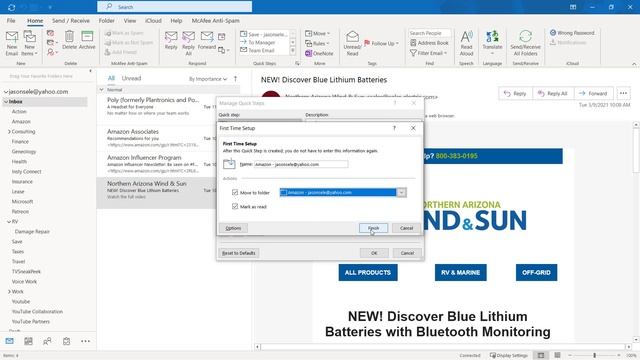Open the By Importance sort dropdown
Viewport: 640px width, 360px height.
point(208,79)
